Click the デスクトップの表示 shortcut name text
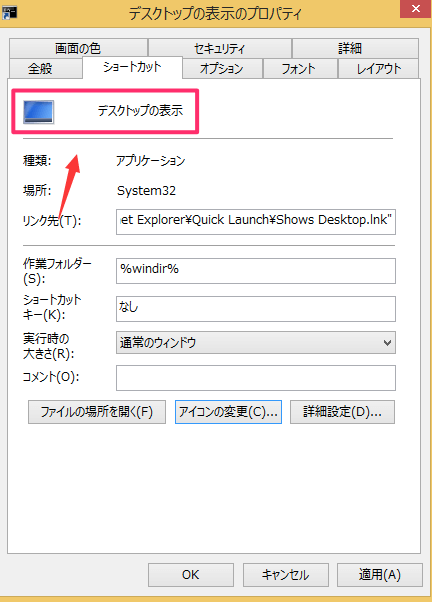 (x=140, y=111)
